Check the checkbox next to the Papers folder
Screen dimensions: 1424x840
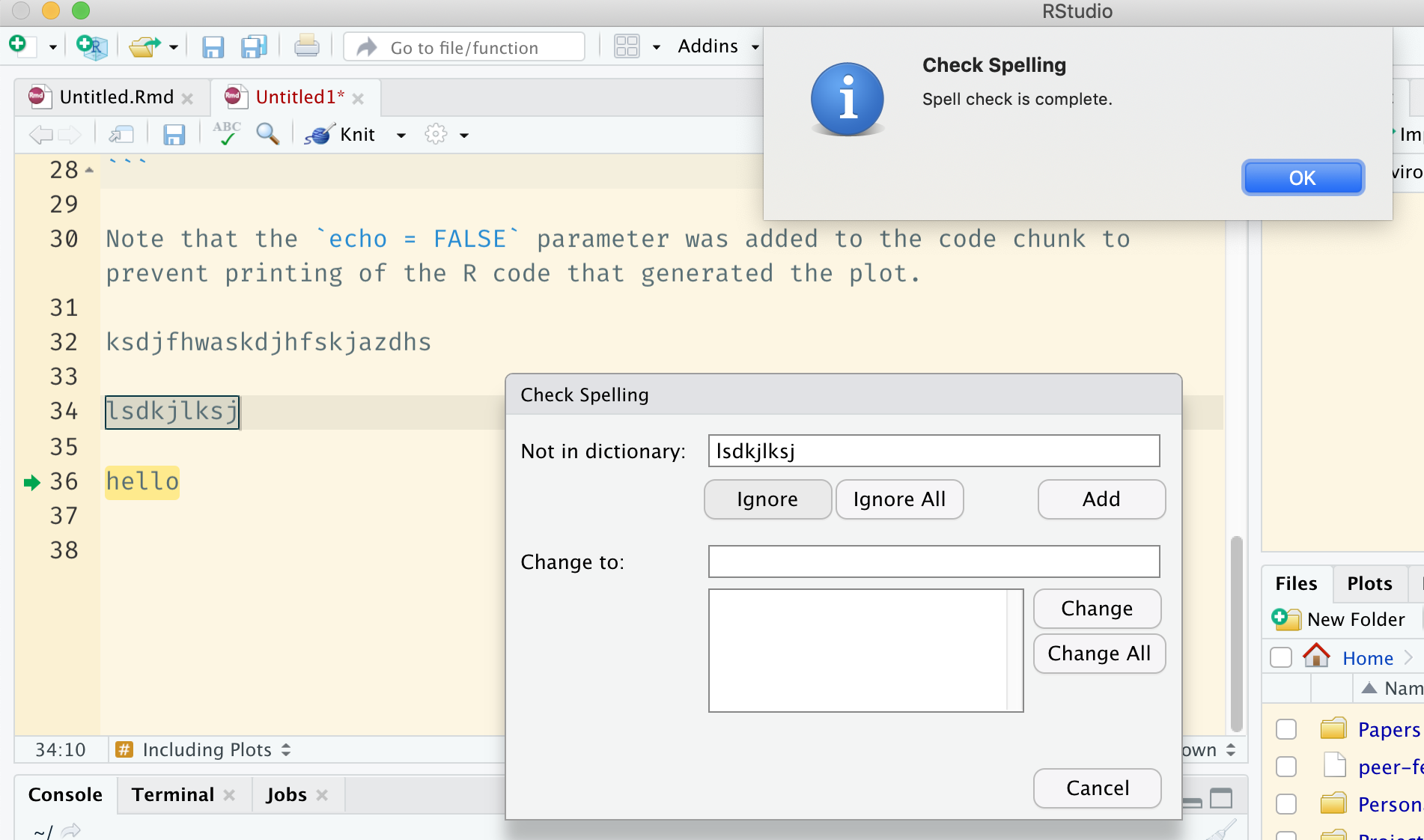click(x=1286, y=728)
